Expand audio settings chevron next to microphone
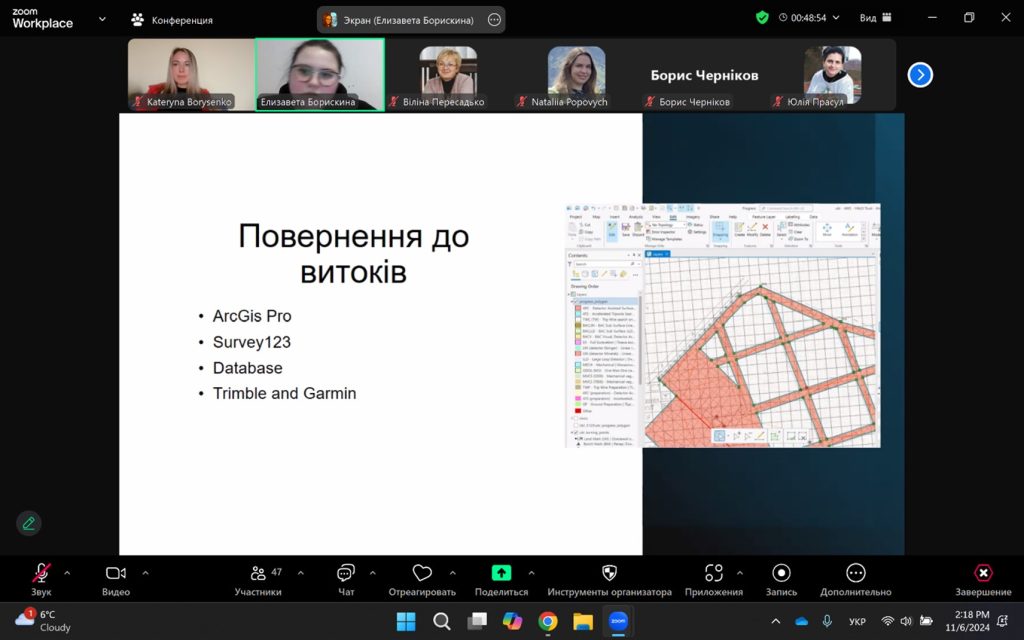Screen dimensions: 1024x640 tap(67, 573)
